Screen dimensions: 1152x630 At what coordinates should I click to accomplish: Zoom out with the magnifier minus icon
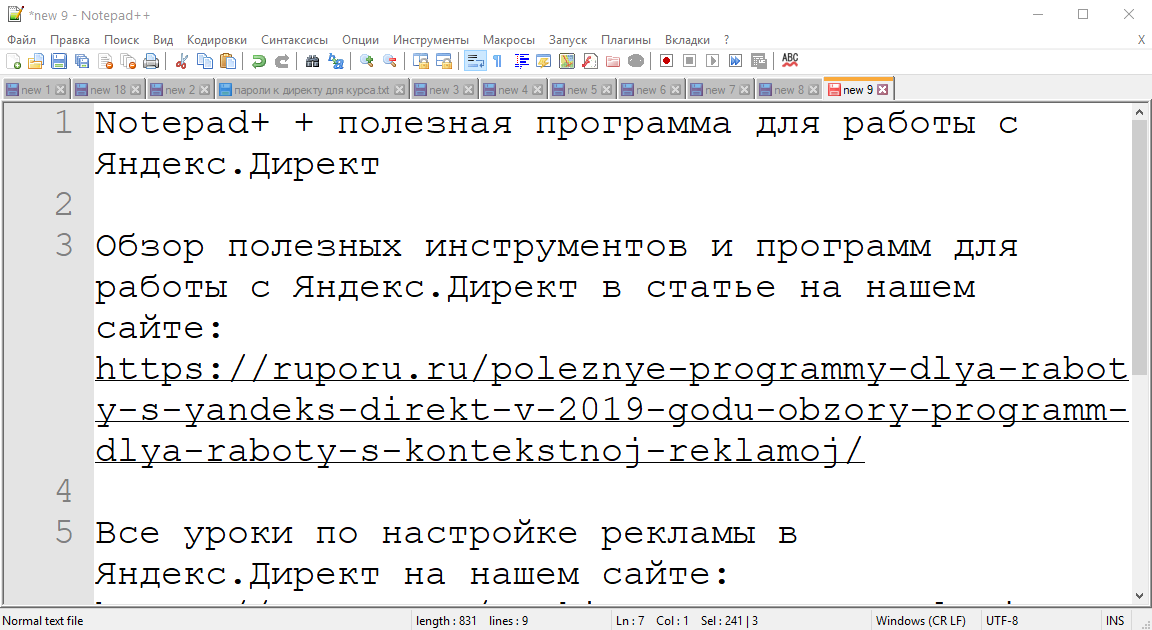pyautogui.click(x=389, y=61)
